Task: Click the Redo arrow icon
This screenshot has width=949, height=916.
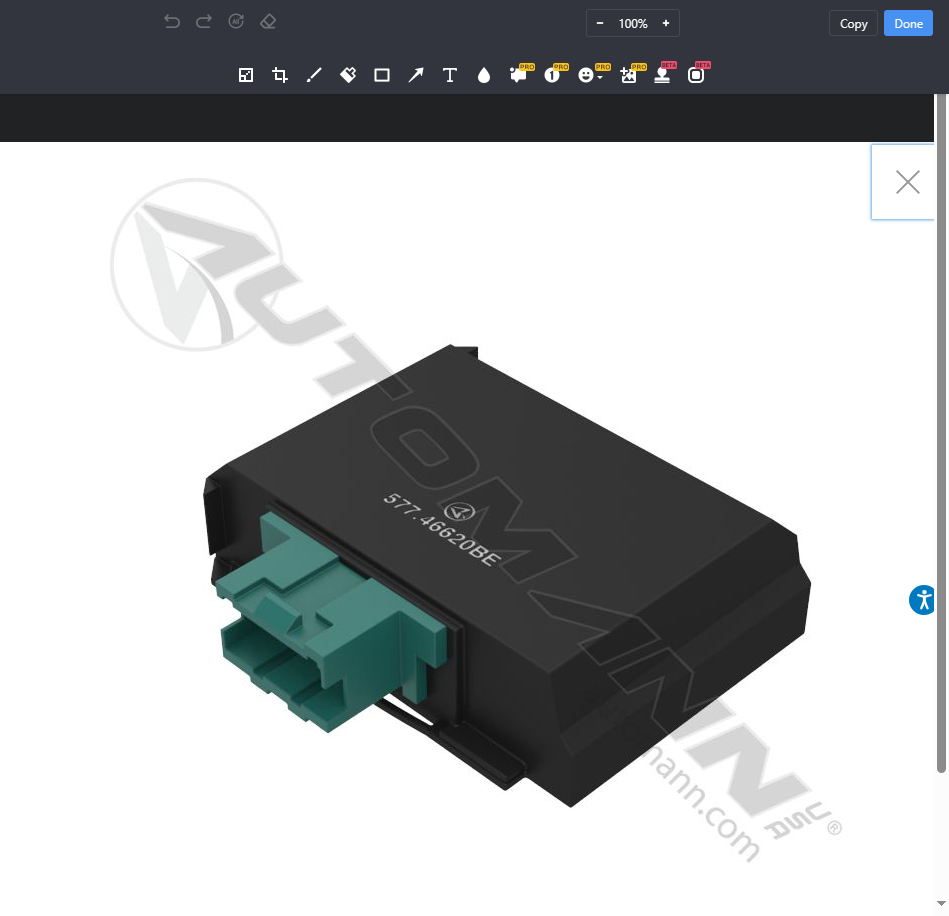Action: click(204, 22)
